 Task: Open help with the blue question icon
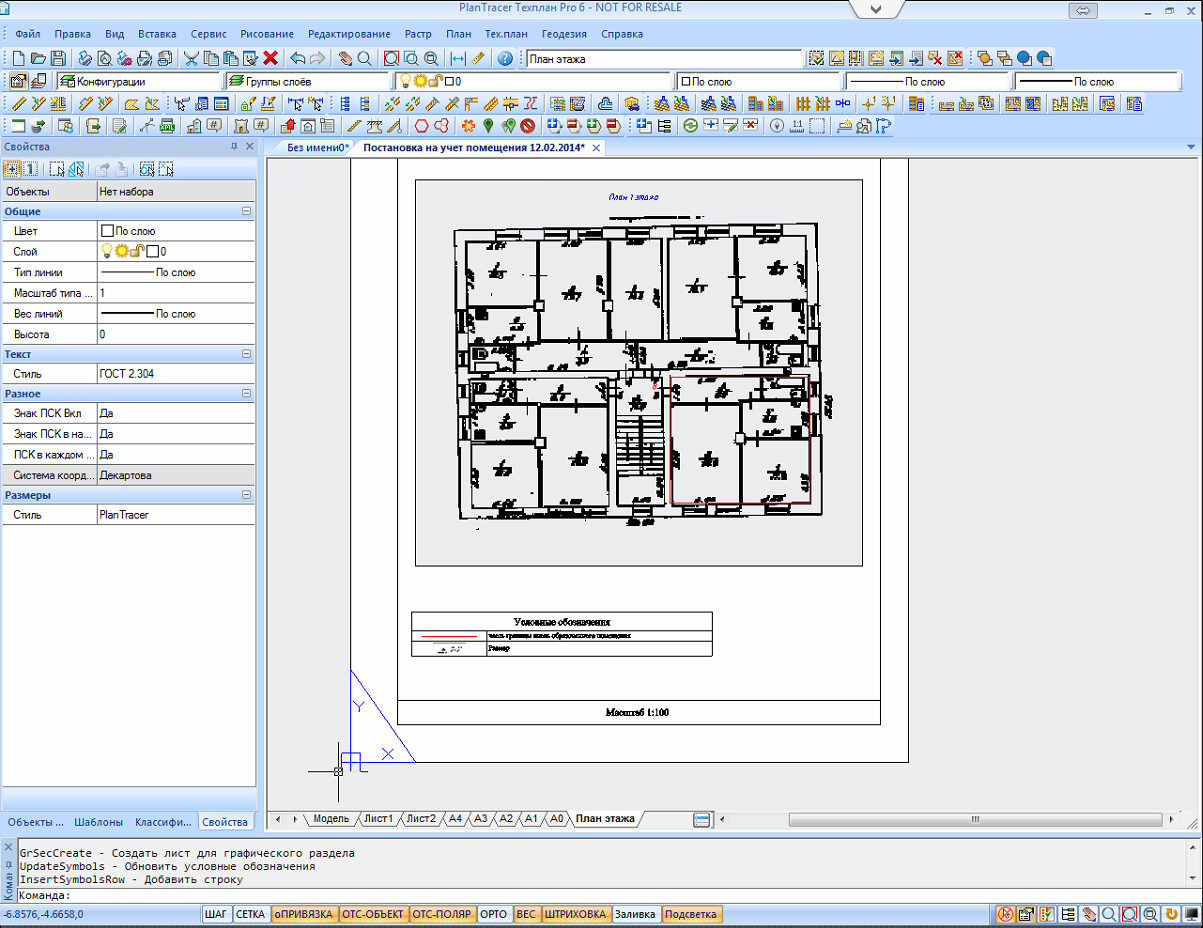505,59
